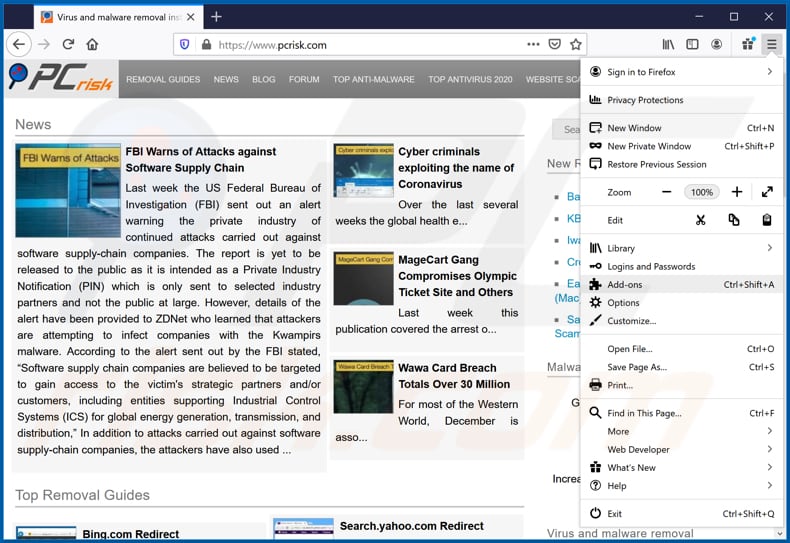Open TOP ANTIVIRUS 2020 nav link
Image resolution: width=790 pixels, height=543 pixels.
coord(470,79)
